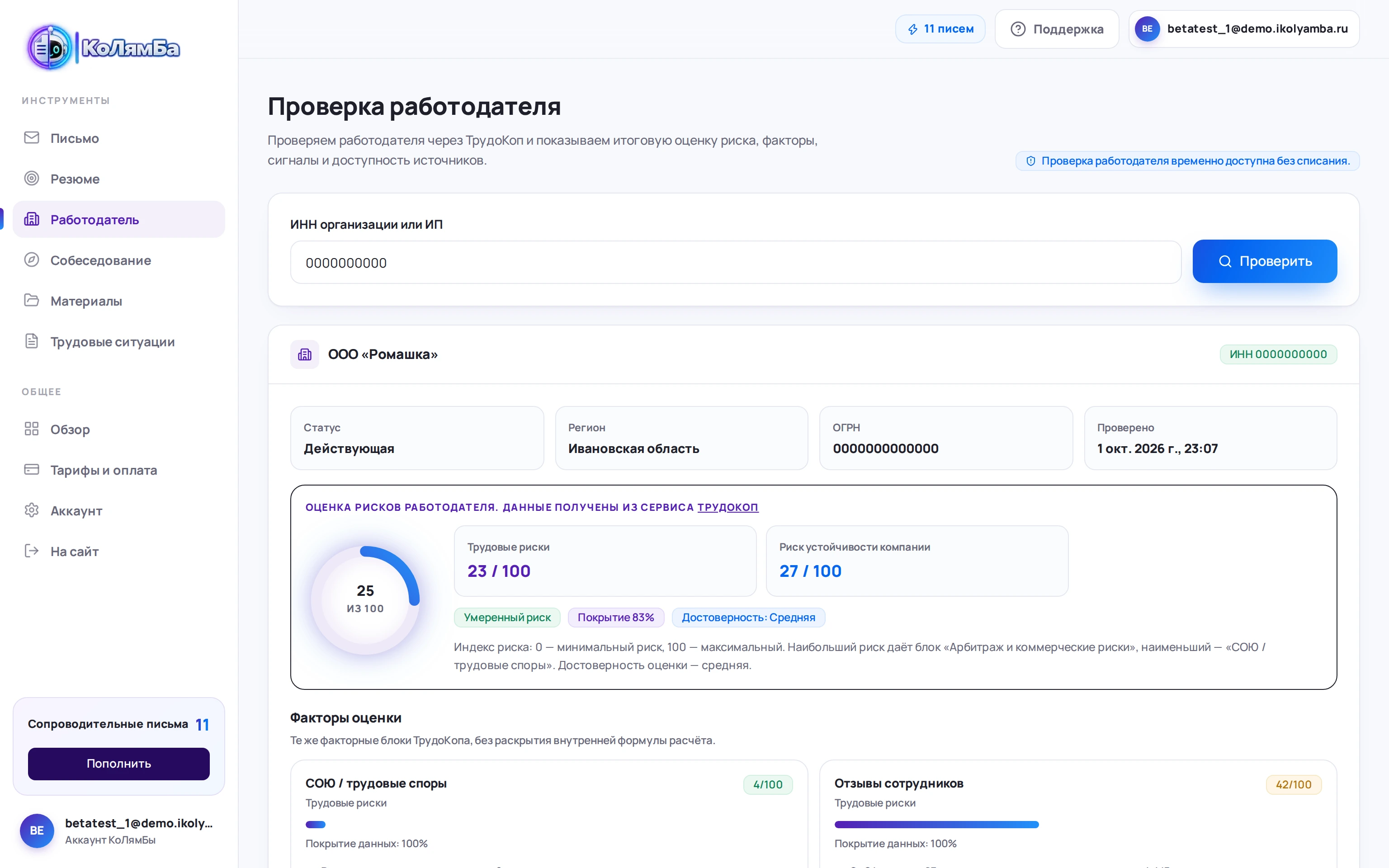Screen dimensions: 1389x868
Task: Open Материалы in sidebar
Action: (119, 300)
